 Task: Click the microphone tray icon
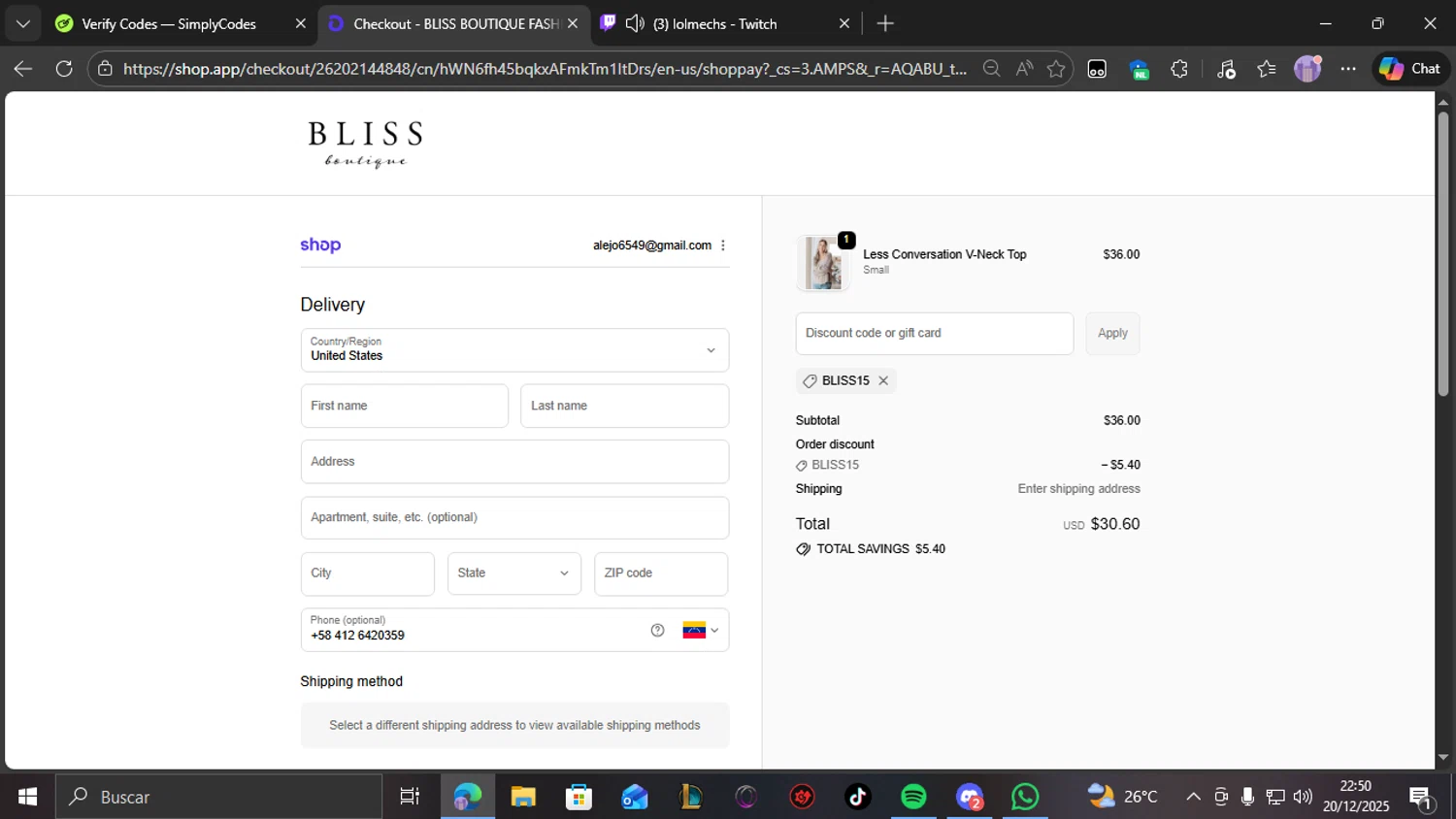1248,797
